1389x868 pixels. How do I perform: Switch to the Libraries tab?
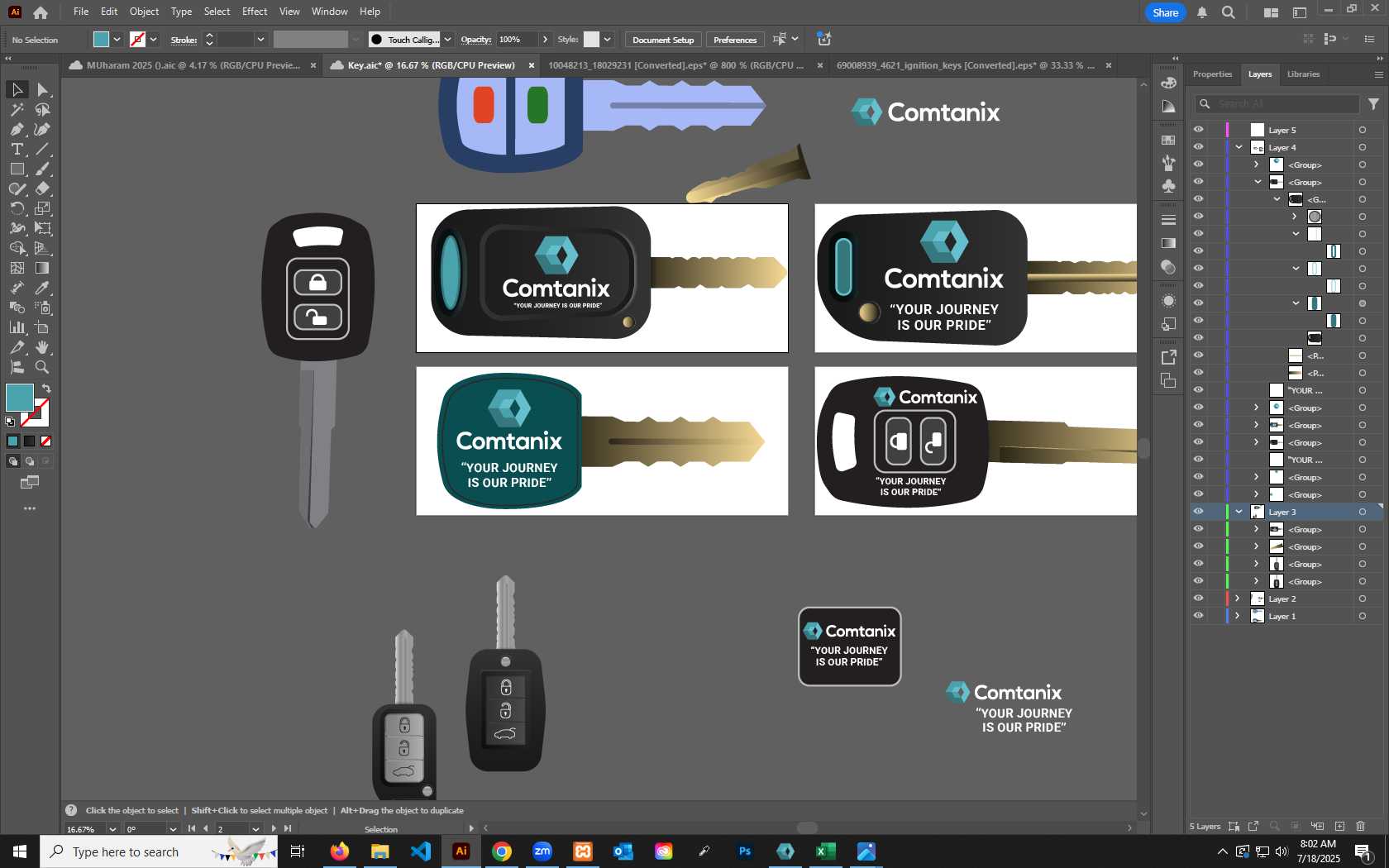pyautogui.click(x=1303, y=74)
